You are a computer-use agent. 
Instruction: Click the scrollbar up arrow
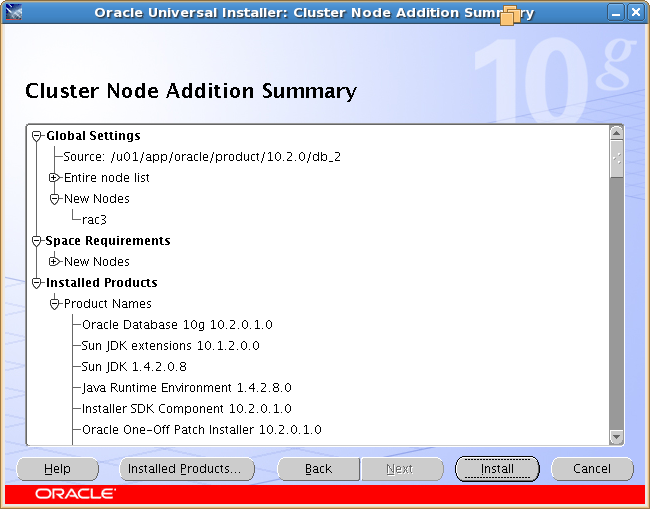pos(616,133)
